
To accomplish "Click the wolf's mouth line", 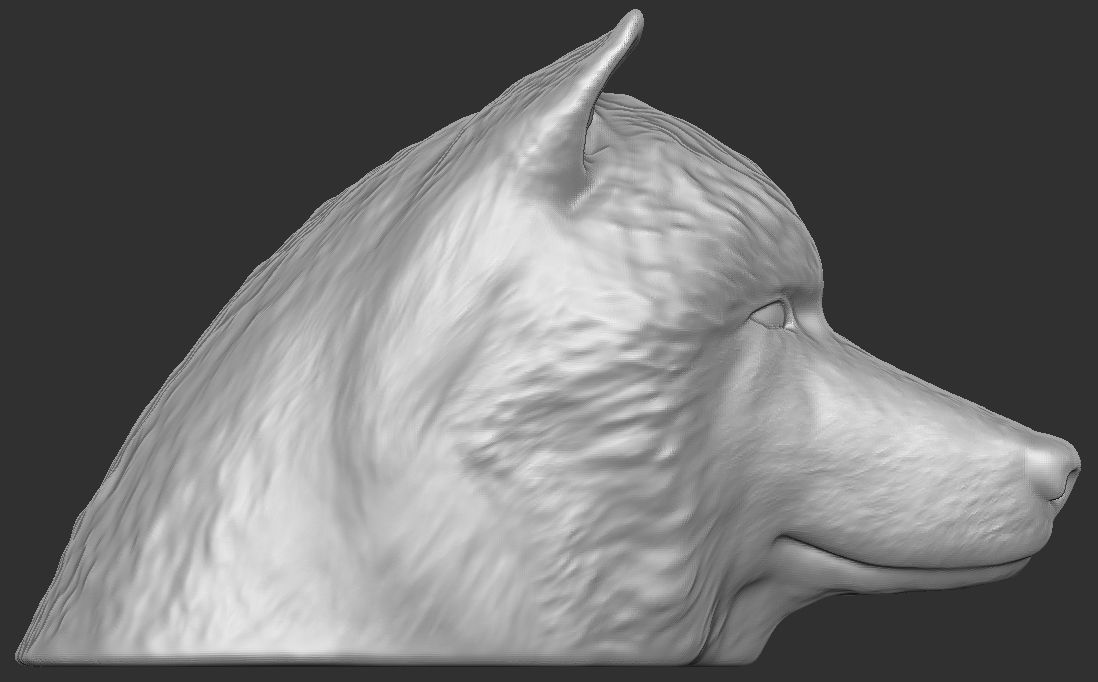I will pos(903,555).
